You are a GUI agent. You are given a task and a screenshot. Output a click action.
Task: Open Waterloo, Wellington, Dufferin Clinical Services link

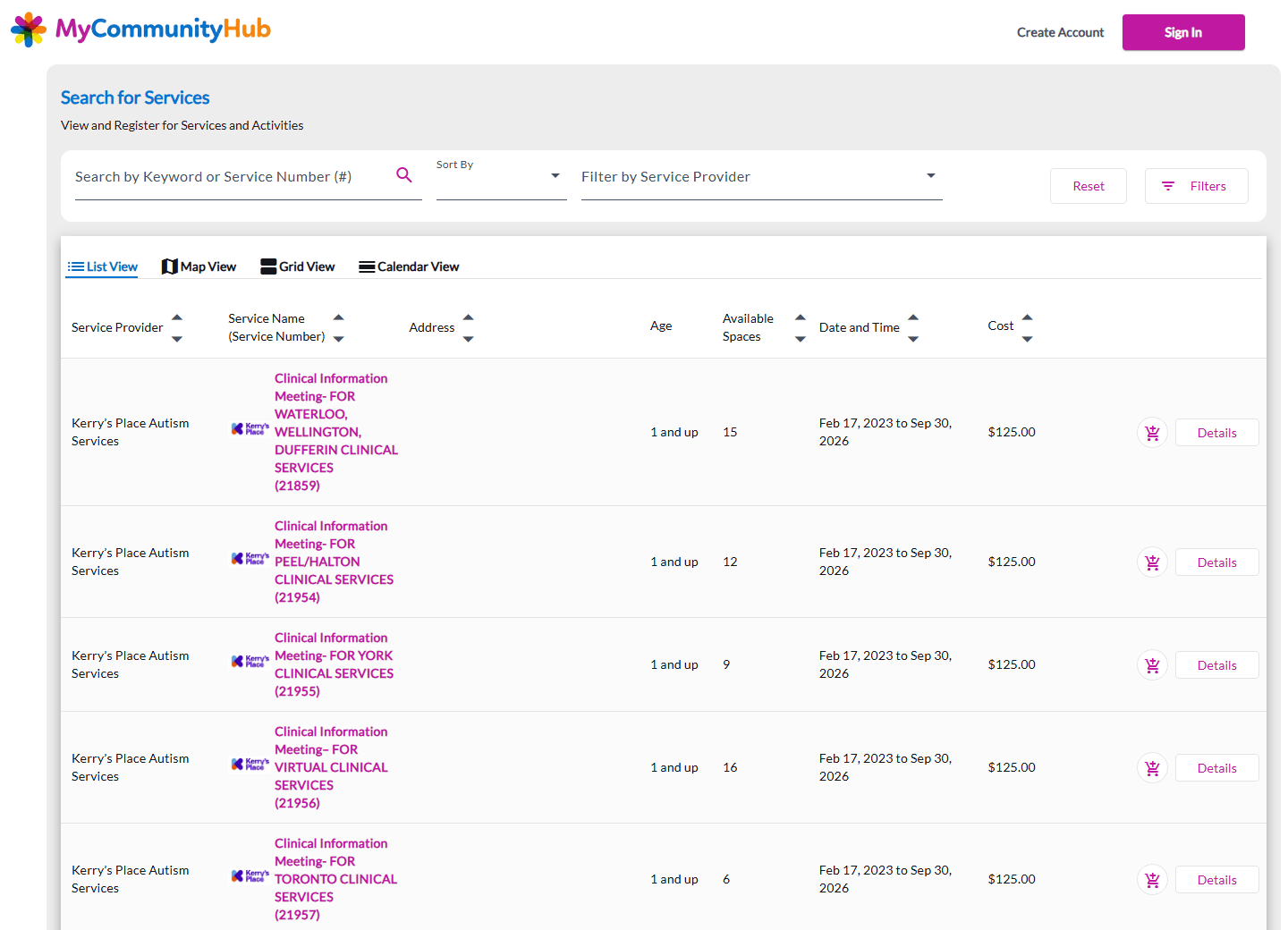(x=336, y=432)
